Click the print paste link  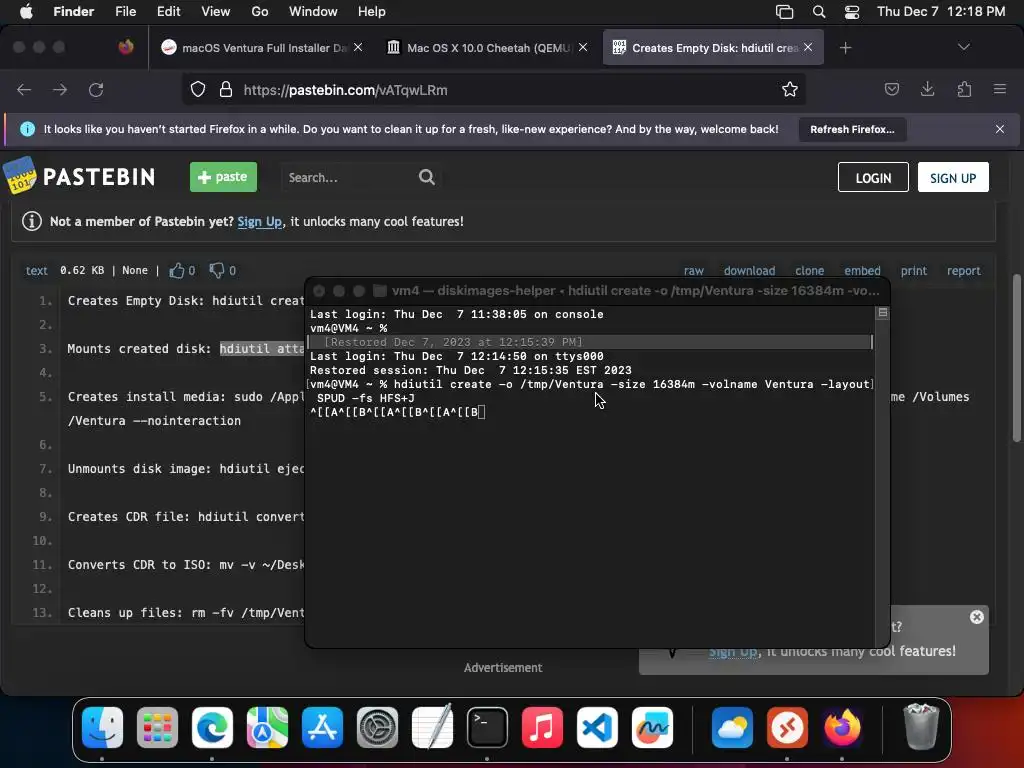pos(914,270)
